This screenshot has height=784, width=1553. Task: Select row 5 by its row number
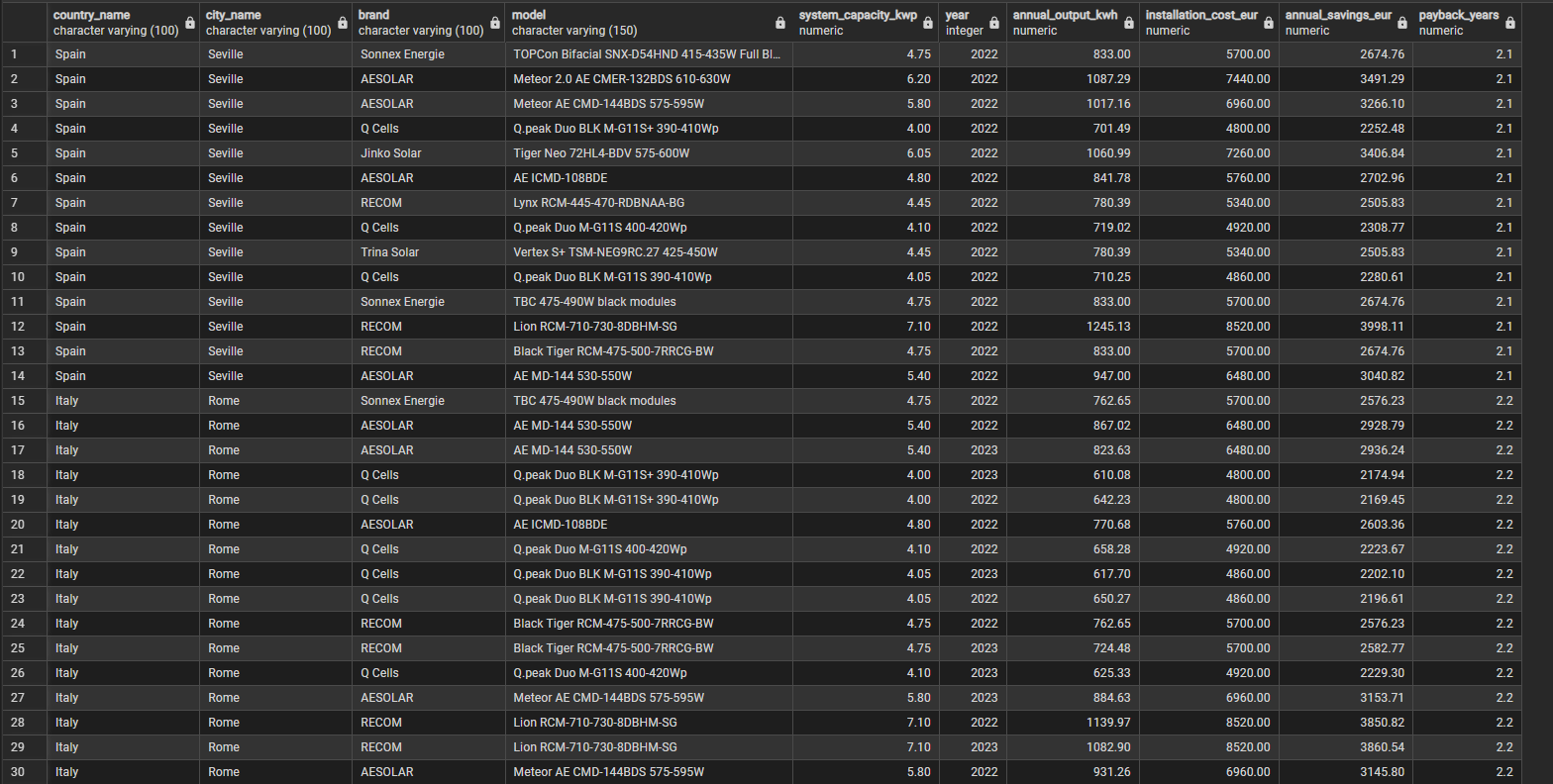pyautogui.click(x=24, y=153)
